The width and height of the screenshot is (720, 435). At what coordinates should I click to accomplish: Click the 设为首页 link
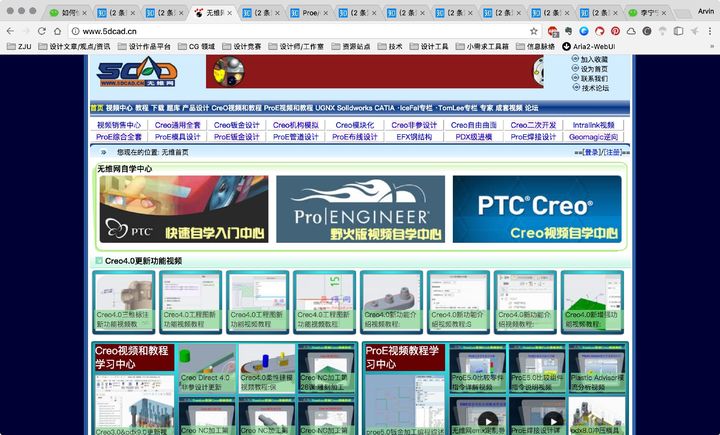[594, 69]
